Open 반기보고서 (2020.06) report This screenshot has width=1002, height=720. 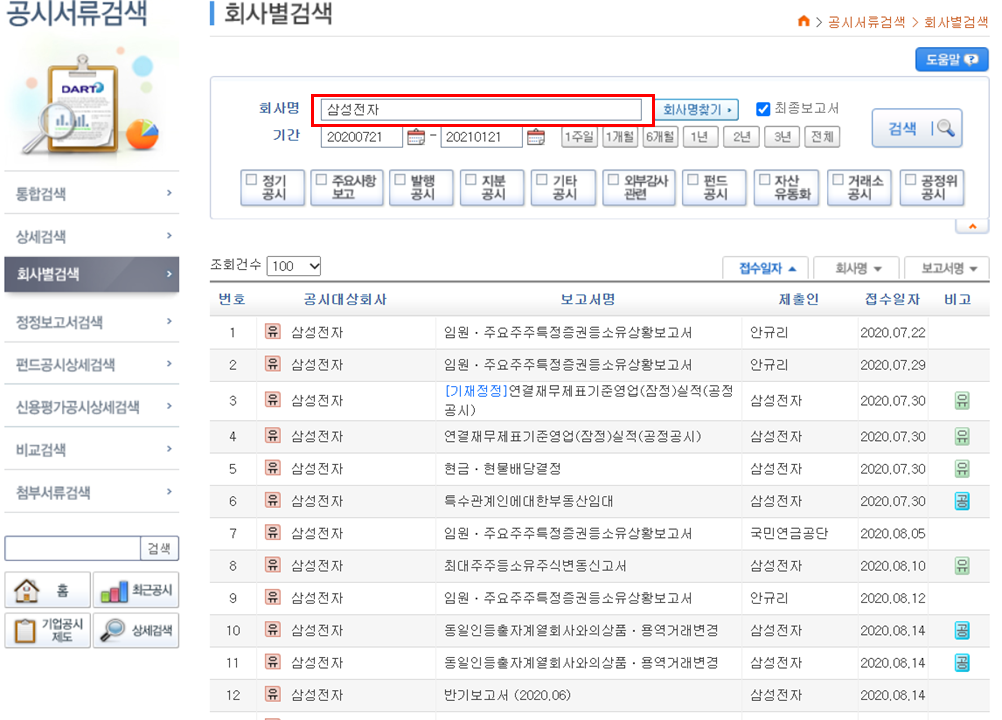coord(507,695)
